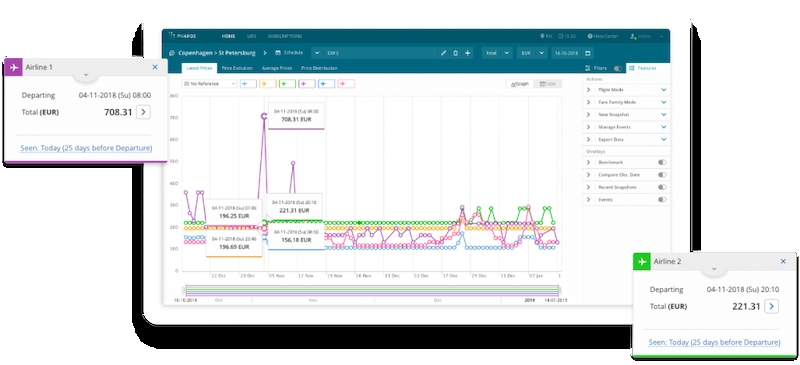Expand the Flight Mode action chevron

(663, 90)
